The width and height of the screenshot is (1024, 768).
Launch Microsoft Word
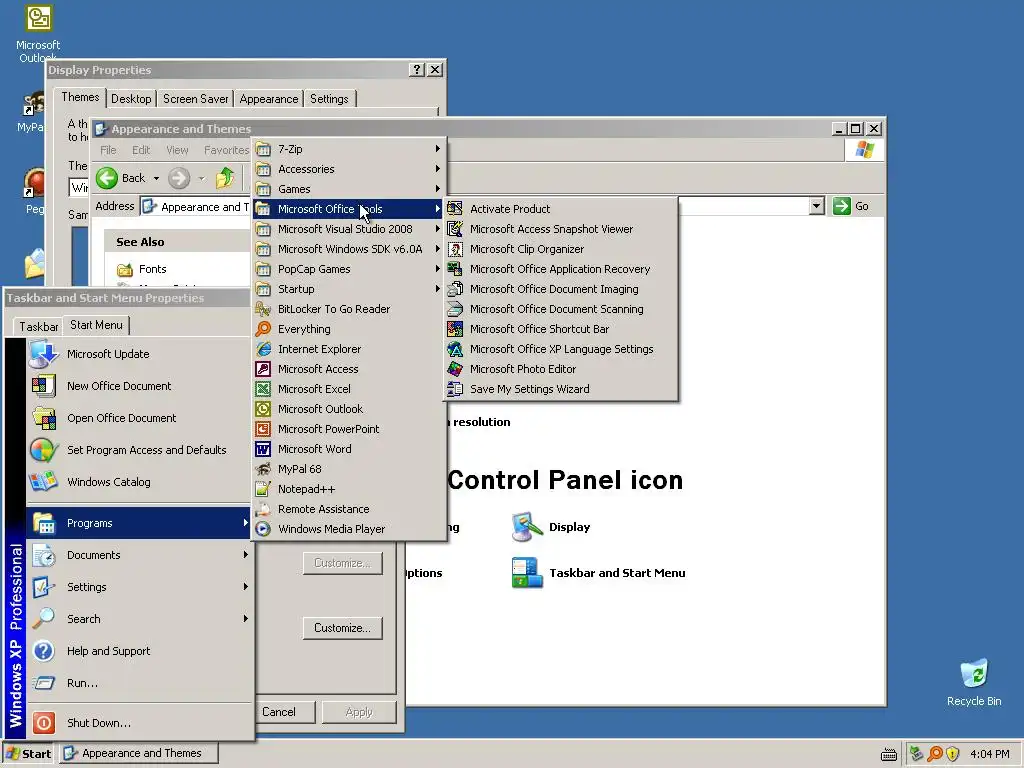click(349, 449)
